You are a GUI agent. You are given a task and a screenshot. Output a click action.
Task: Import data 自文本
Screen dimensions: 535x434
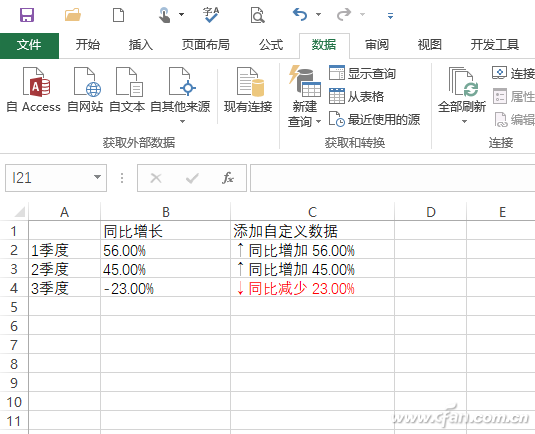coord(127,89)
